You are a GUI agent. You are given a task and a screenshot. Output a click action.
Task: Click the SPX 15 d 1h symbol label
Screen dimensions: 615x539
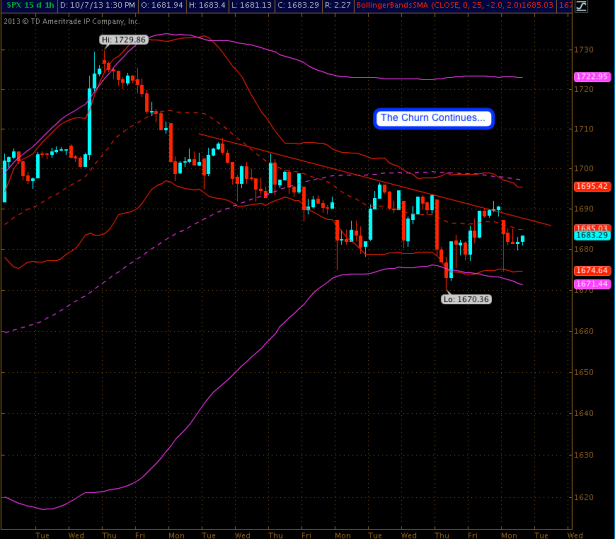[x=21, y=6]
